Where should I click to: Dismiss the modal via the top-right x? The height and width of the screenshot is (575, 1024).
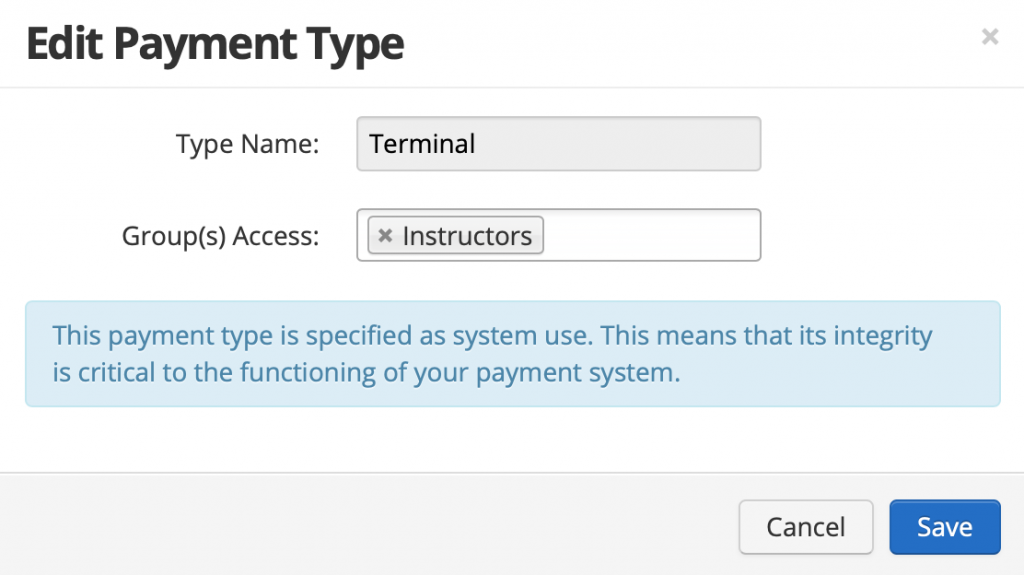coord(989,37)
